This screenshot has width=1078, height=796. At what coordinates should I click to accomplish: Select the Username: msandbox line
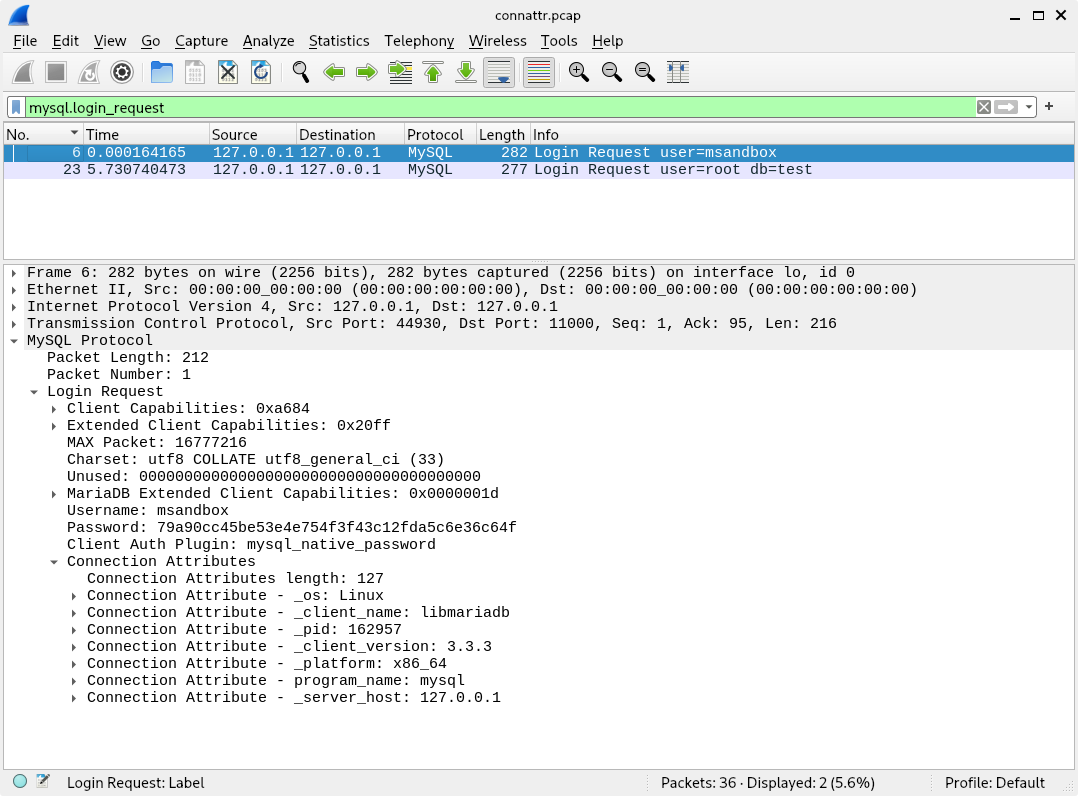tap(147, 511)
